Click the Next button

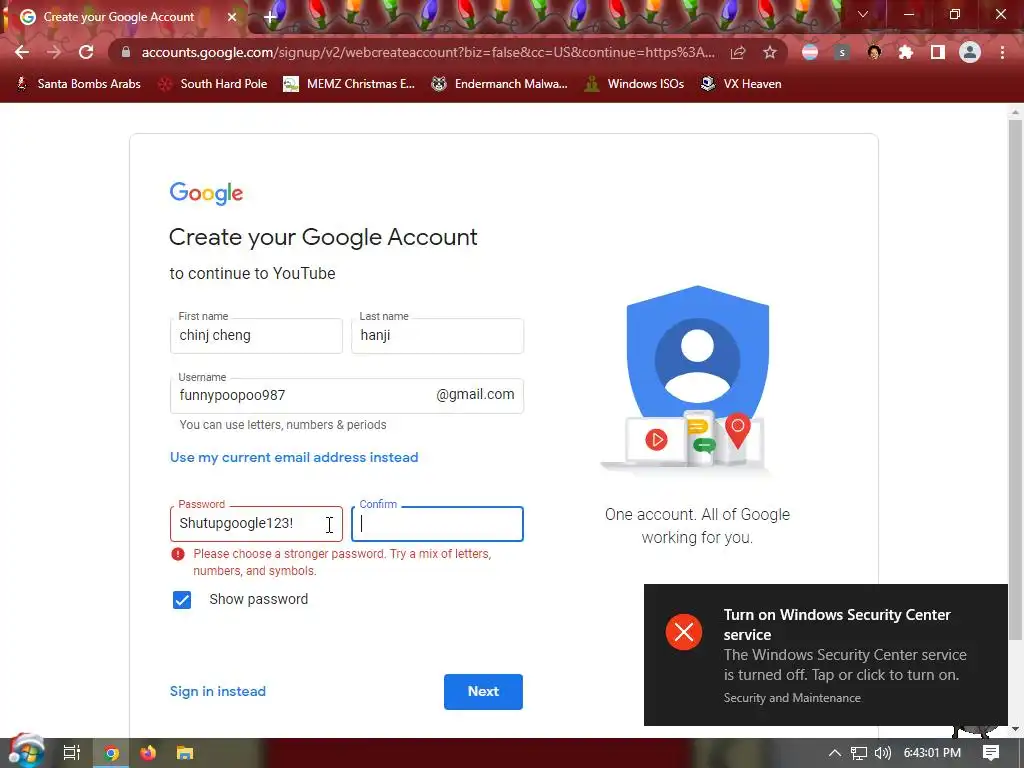coord(483,692)
